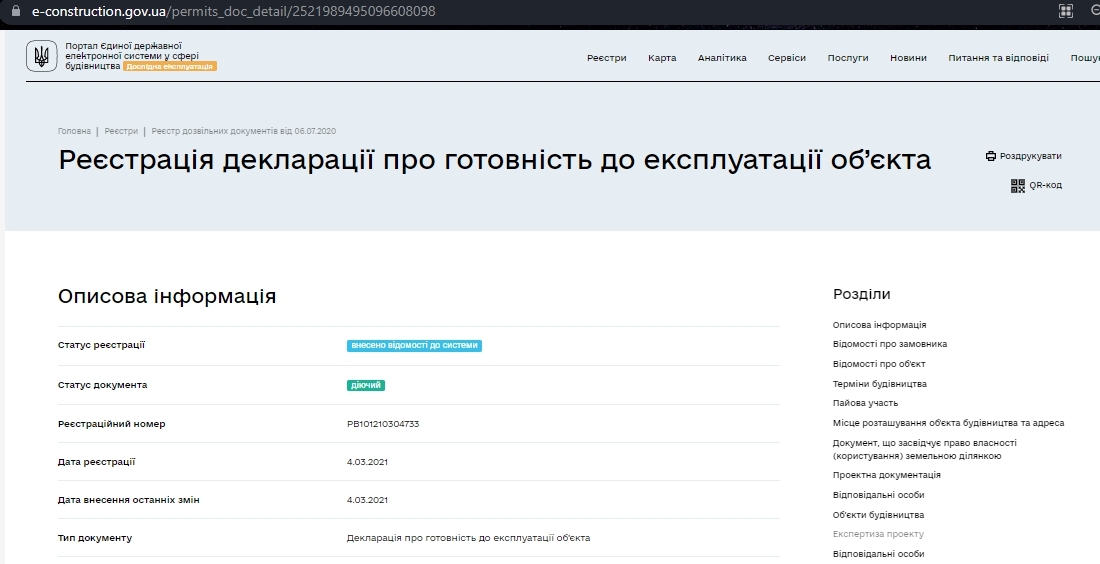Open the Аналітика menu item
1100x564 pixels.
click(722, 58)
